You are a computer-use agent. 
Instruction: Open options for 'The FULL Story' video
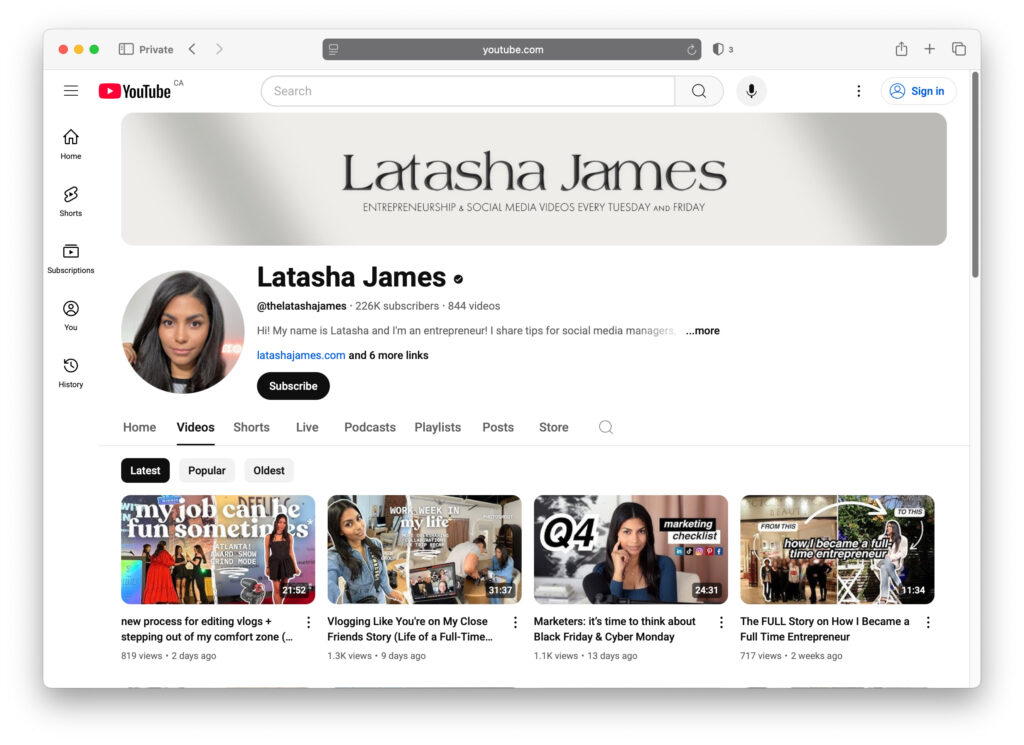[x=928, y=622]
